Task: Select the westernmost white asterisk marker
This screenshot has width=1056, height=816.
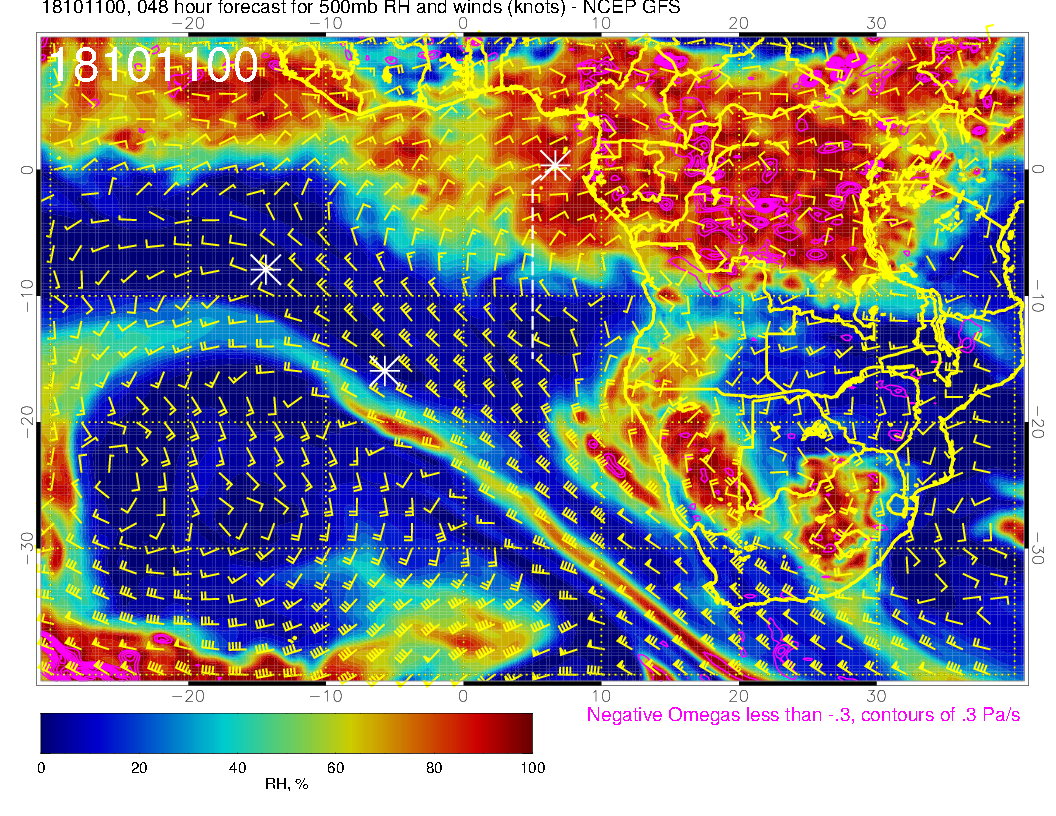Action: pyautogui.click(x=265, y=268)
